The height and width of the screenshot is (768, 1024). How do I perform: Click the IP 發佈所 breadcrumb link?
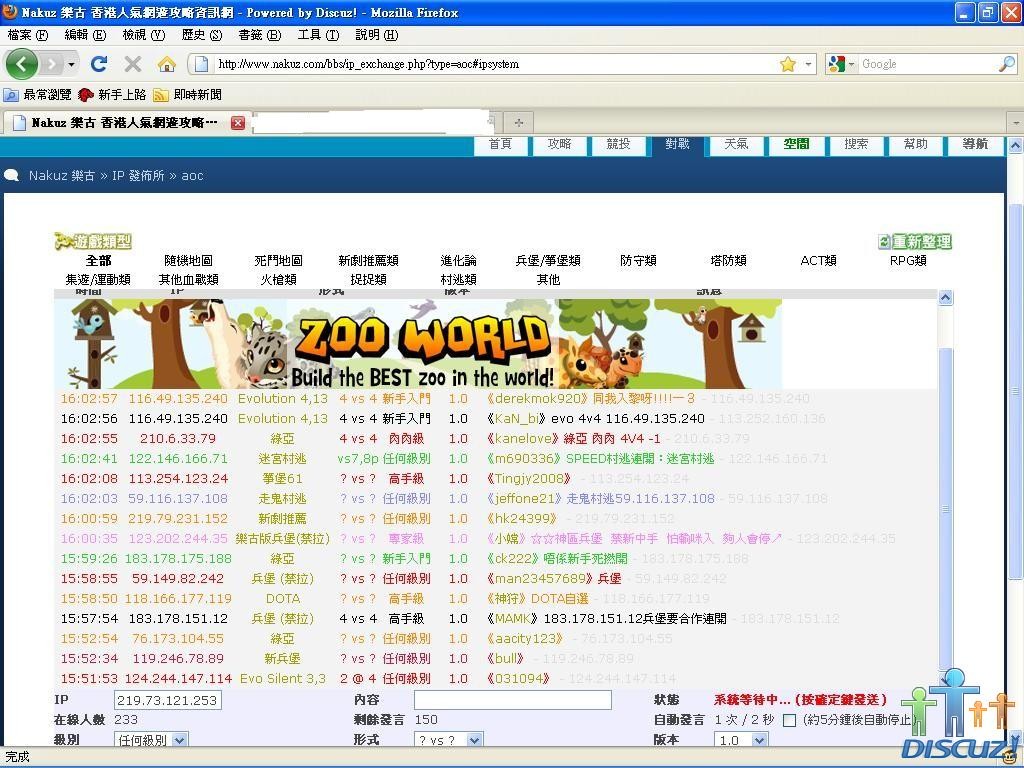coord(138,176)
